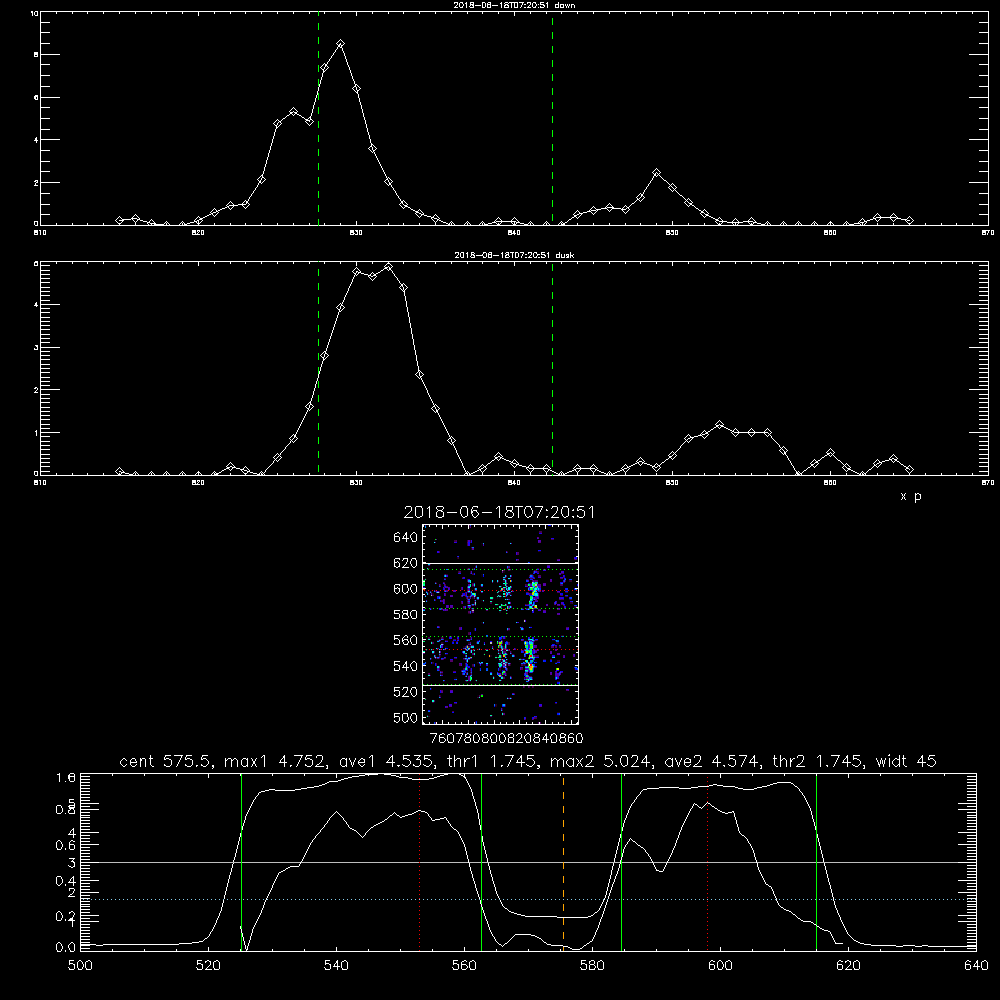This screenshot has width=1000, height=1000.
Task: Click the "ave1 4.535" value in the stats line
Action: pyautogui.click(x=387, y=761)
